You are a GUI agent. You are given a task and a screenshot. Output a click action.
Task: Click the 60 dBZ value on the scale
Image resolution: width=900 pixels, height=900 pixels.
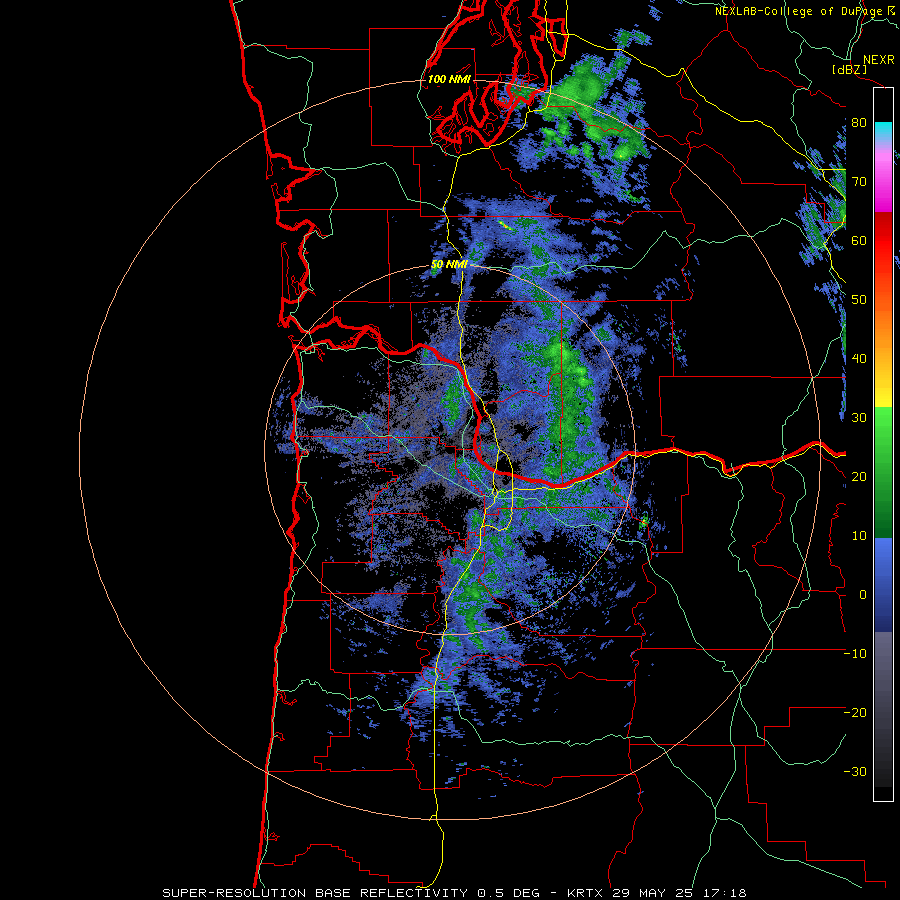859,240
